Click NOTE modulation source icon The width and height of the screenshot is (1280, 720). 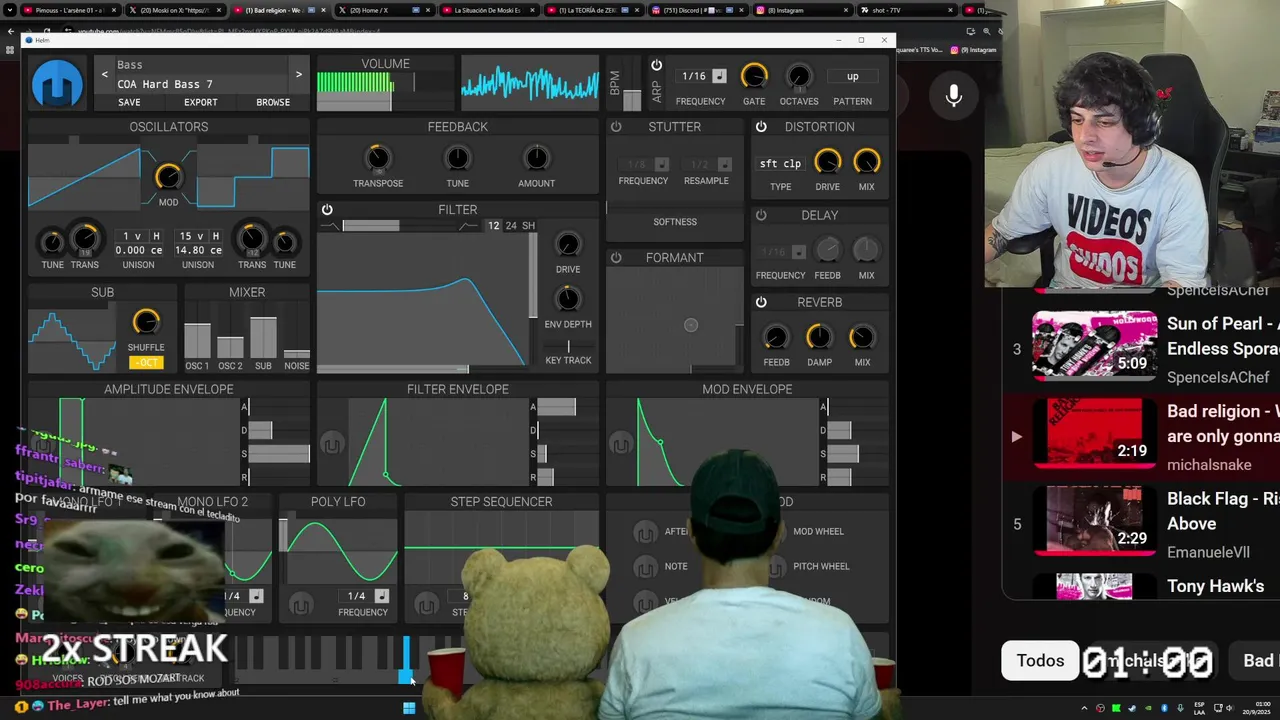[x=645, y=566]
